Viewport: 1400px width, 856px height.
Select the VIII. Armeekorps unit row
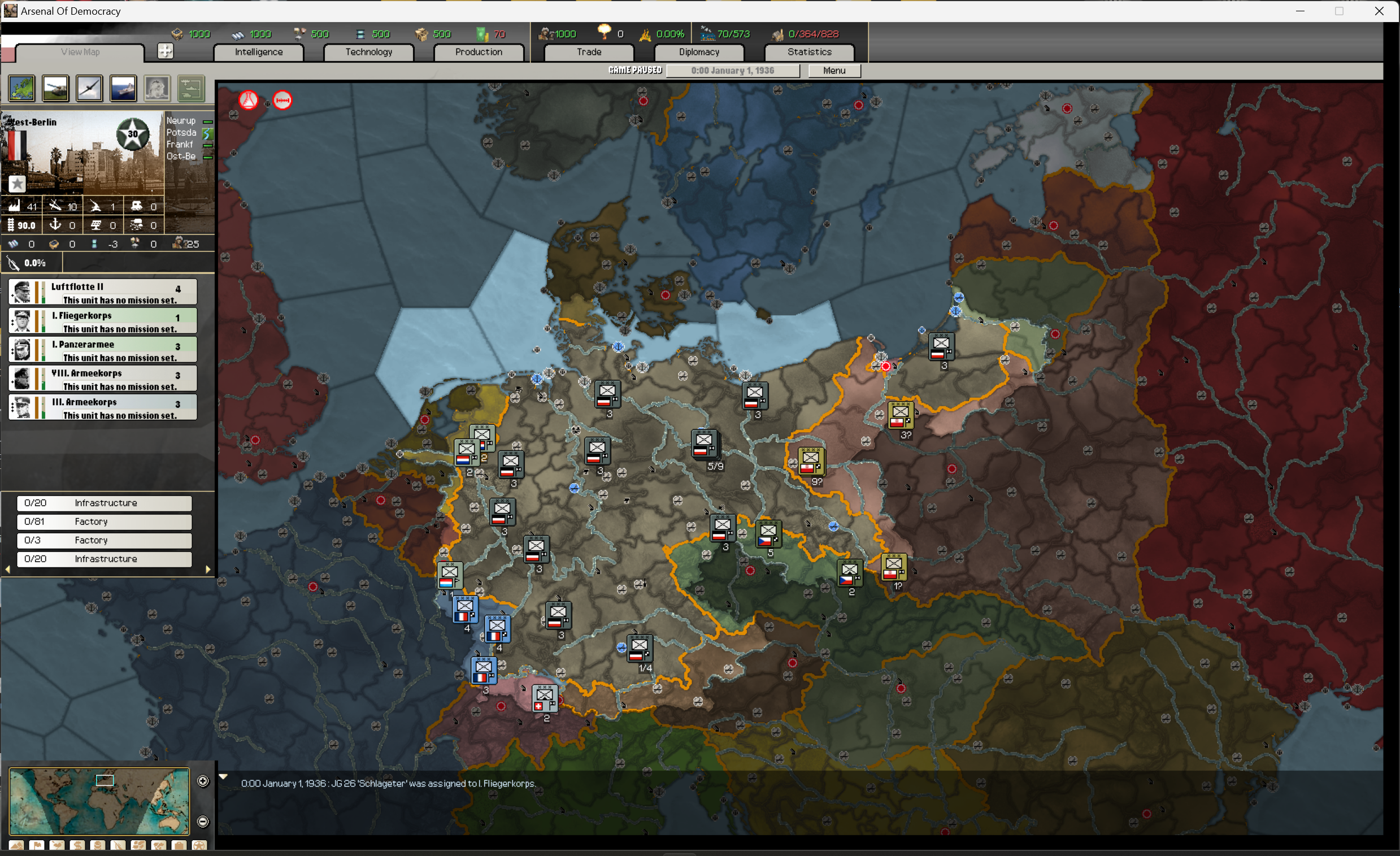click(x=103, y=379)
